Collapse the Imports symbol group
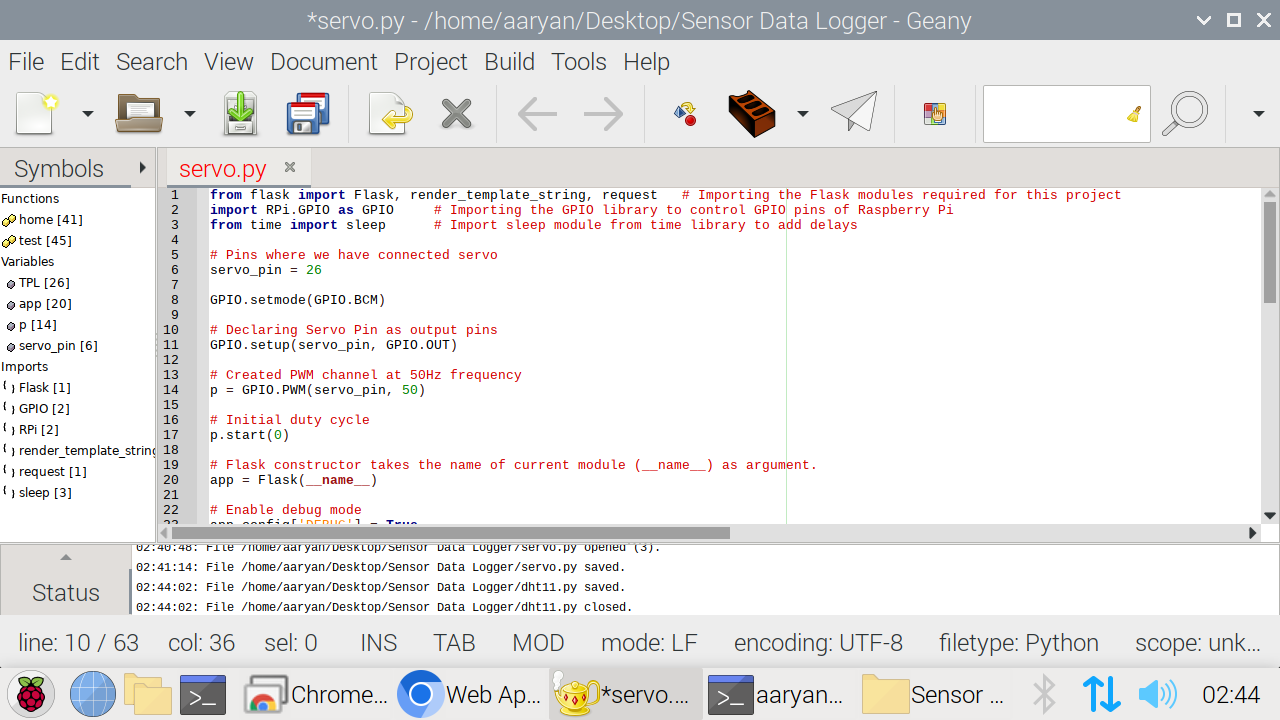The height and width of the screenshot is (720, 1280). (25, 367)
